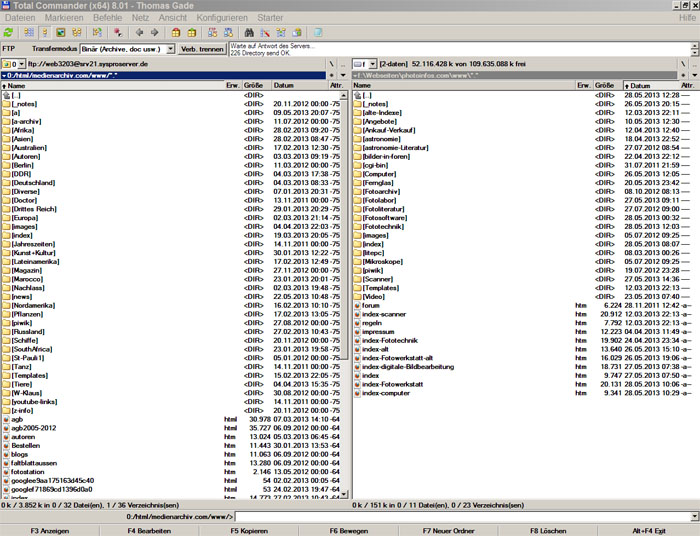Sort right panel by Datum column header

point(651,85)
